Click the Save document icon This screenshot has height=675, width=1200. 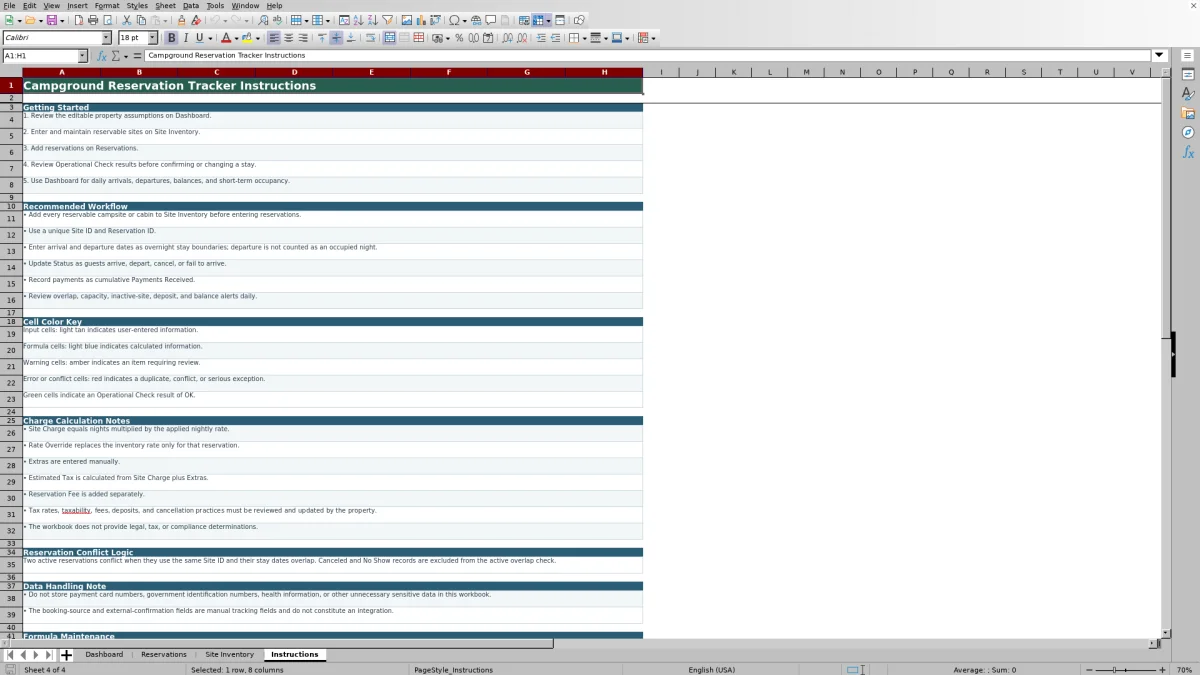51,20
